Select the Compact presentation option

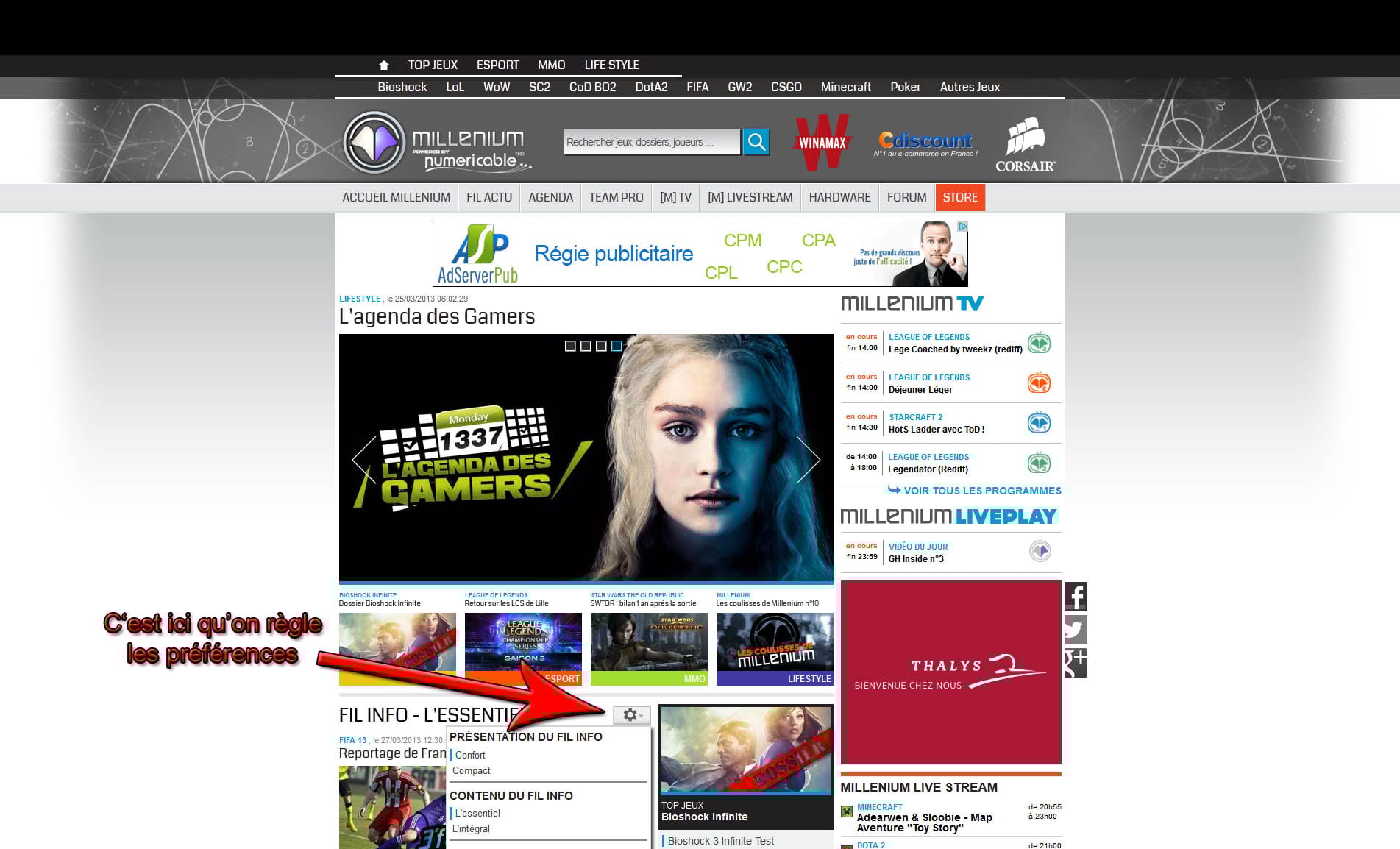pyautogui.click(x=472, y=771)
